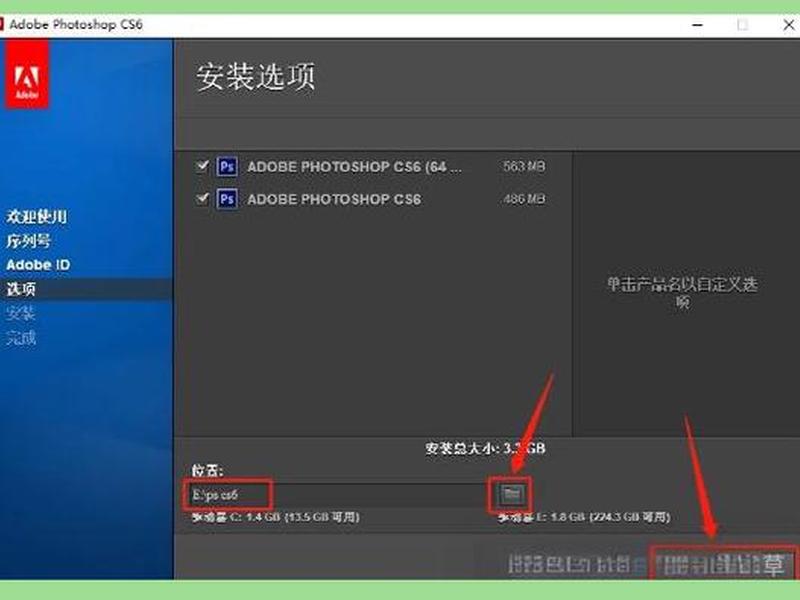Go to the Adobe ID step
800x600 pixels.
(x=38, y=265)
